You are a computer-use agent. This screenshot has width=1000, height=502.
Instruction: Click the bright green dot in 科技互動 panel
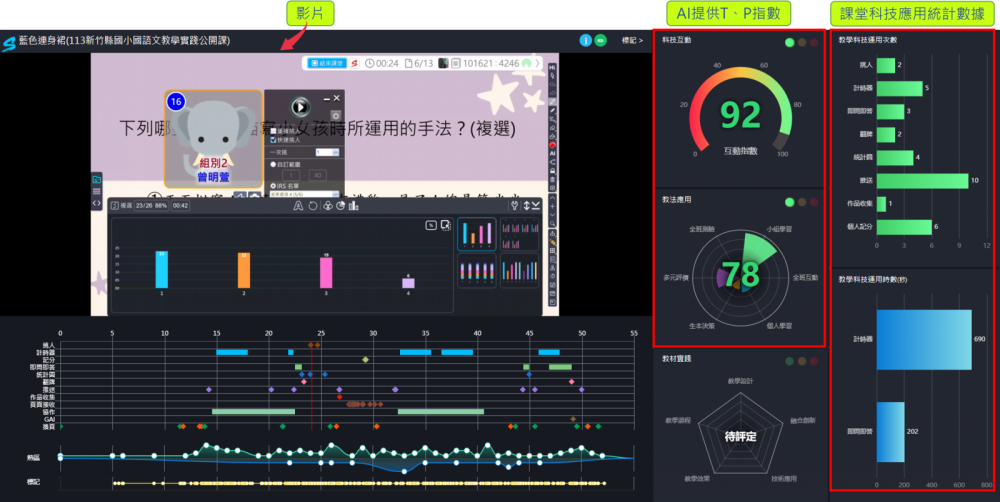tap(790, 43)
